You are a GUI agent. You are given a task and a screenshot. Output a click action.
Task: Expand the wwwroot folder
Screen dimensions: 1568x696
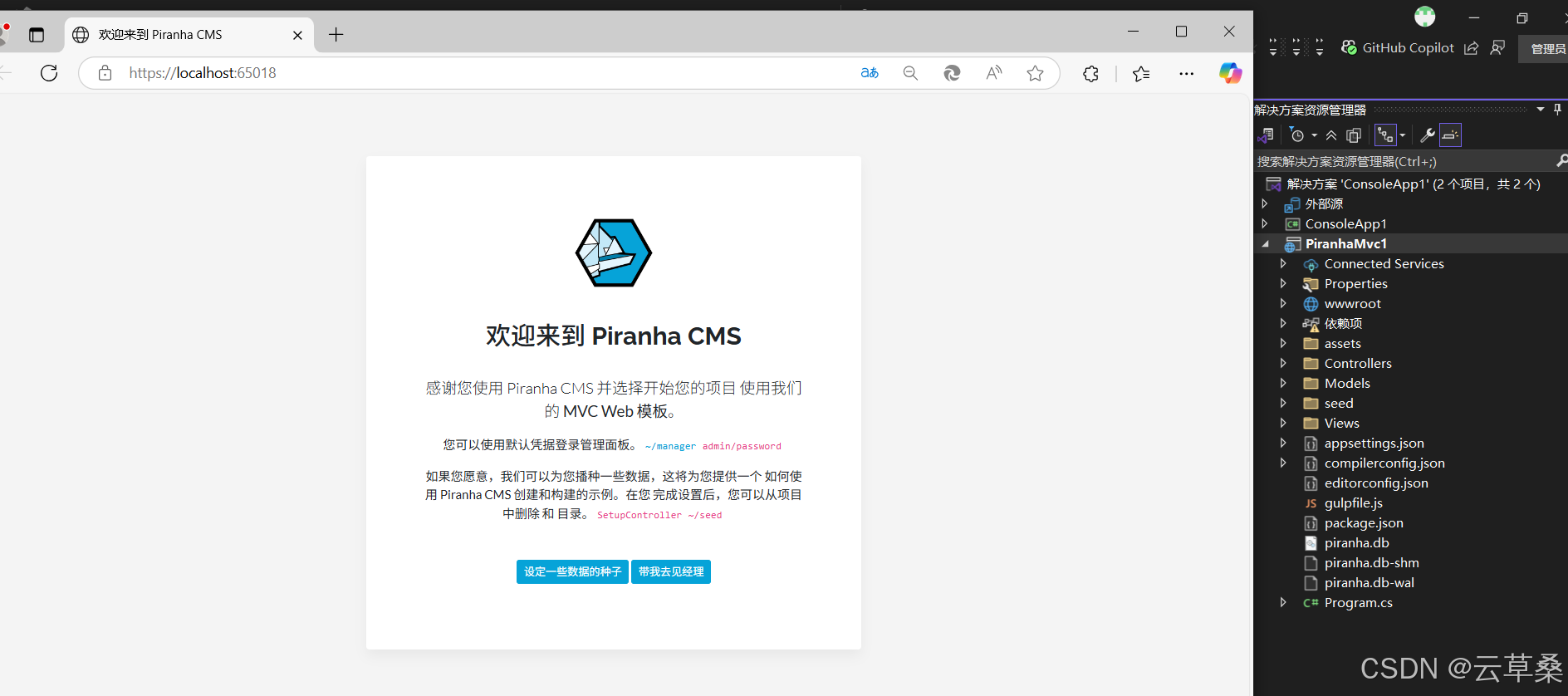tap(1283, 303)
